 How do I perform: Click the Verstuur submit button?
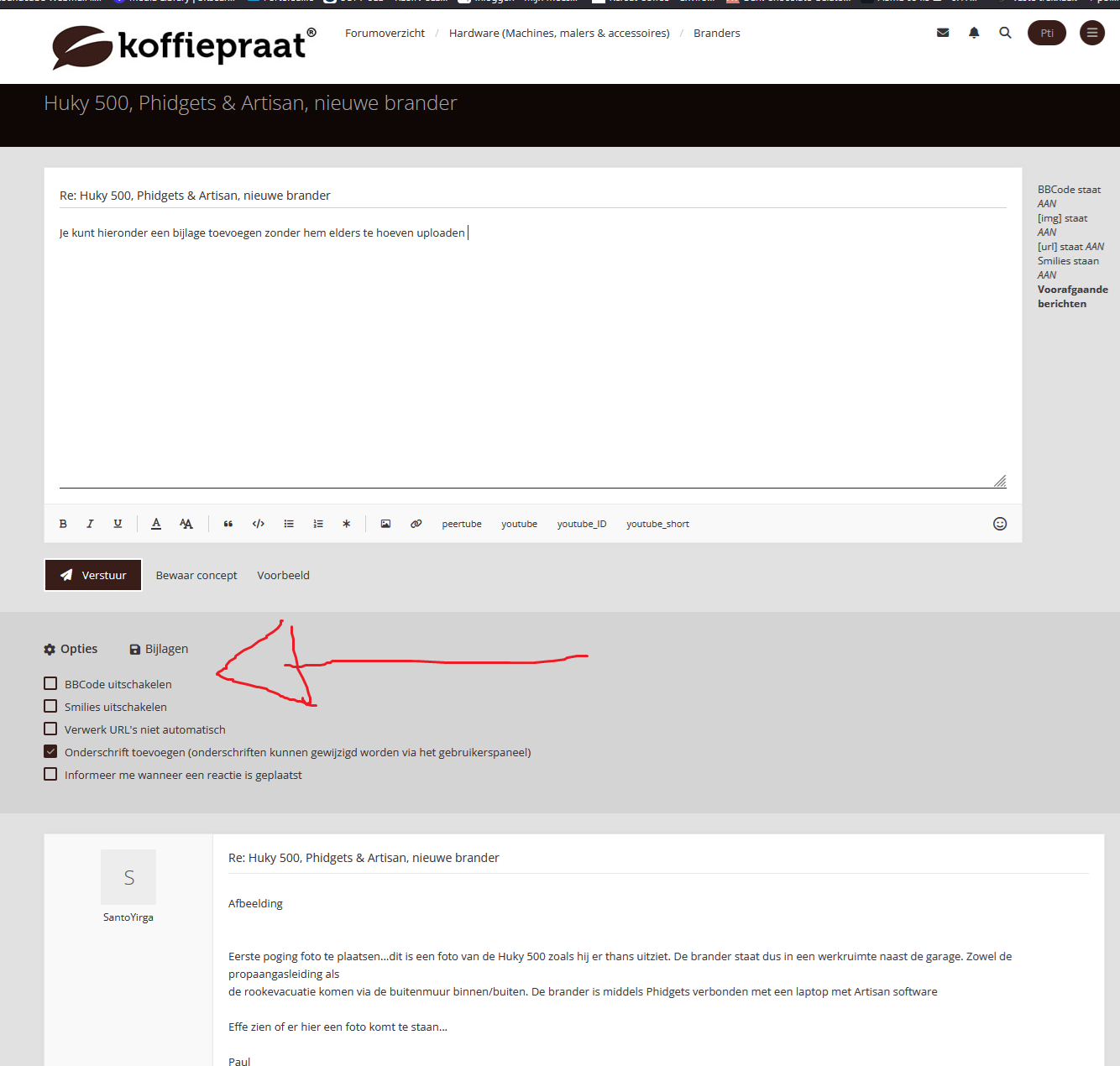click(93, 575)
